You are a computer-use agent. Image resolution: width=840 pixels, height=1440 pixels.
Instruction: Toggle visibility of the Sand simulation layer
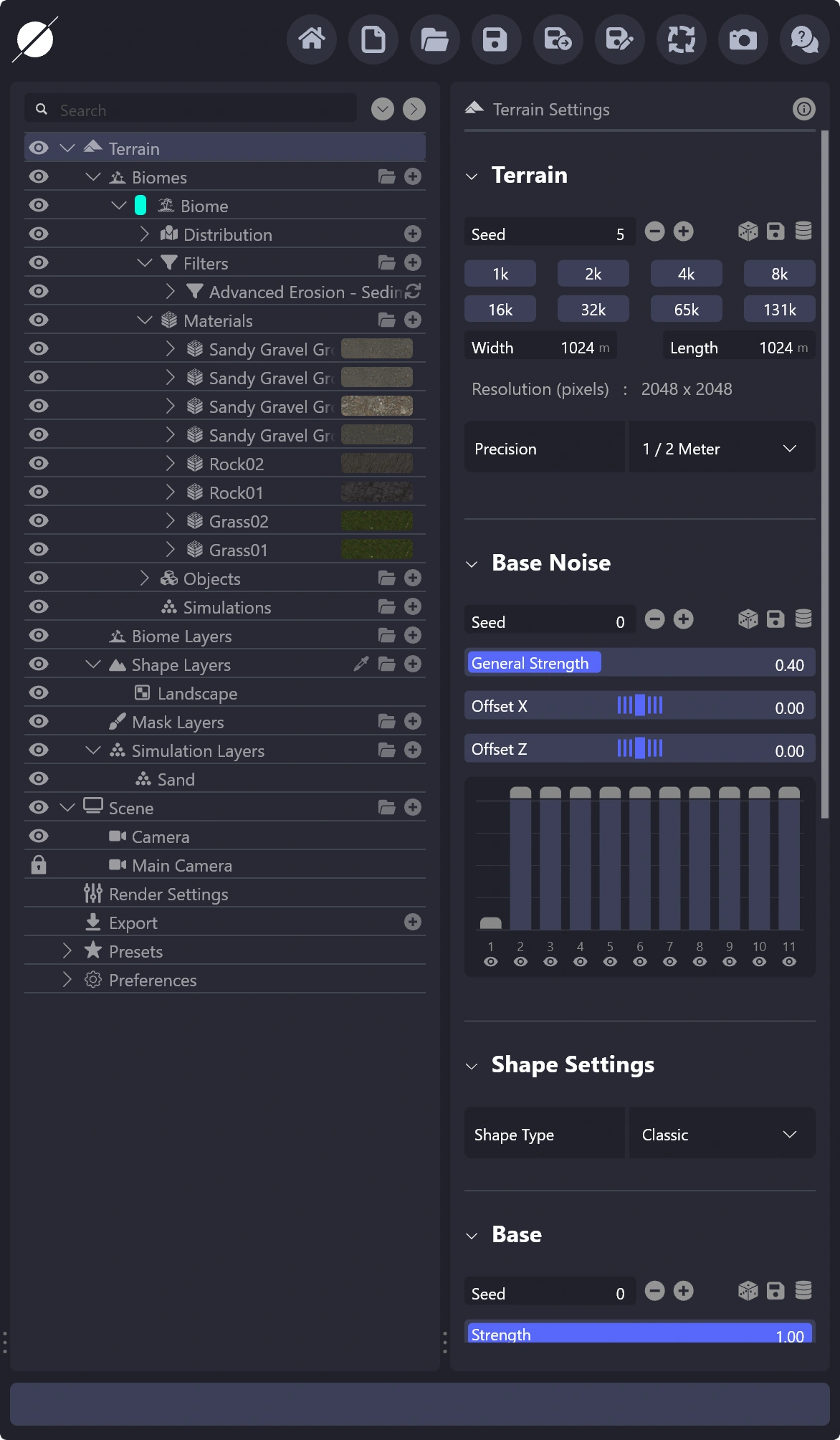coord(39,778)
